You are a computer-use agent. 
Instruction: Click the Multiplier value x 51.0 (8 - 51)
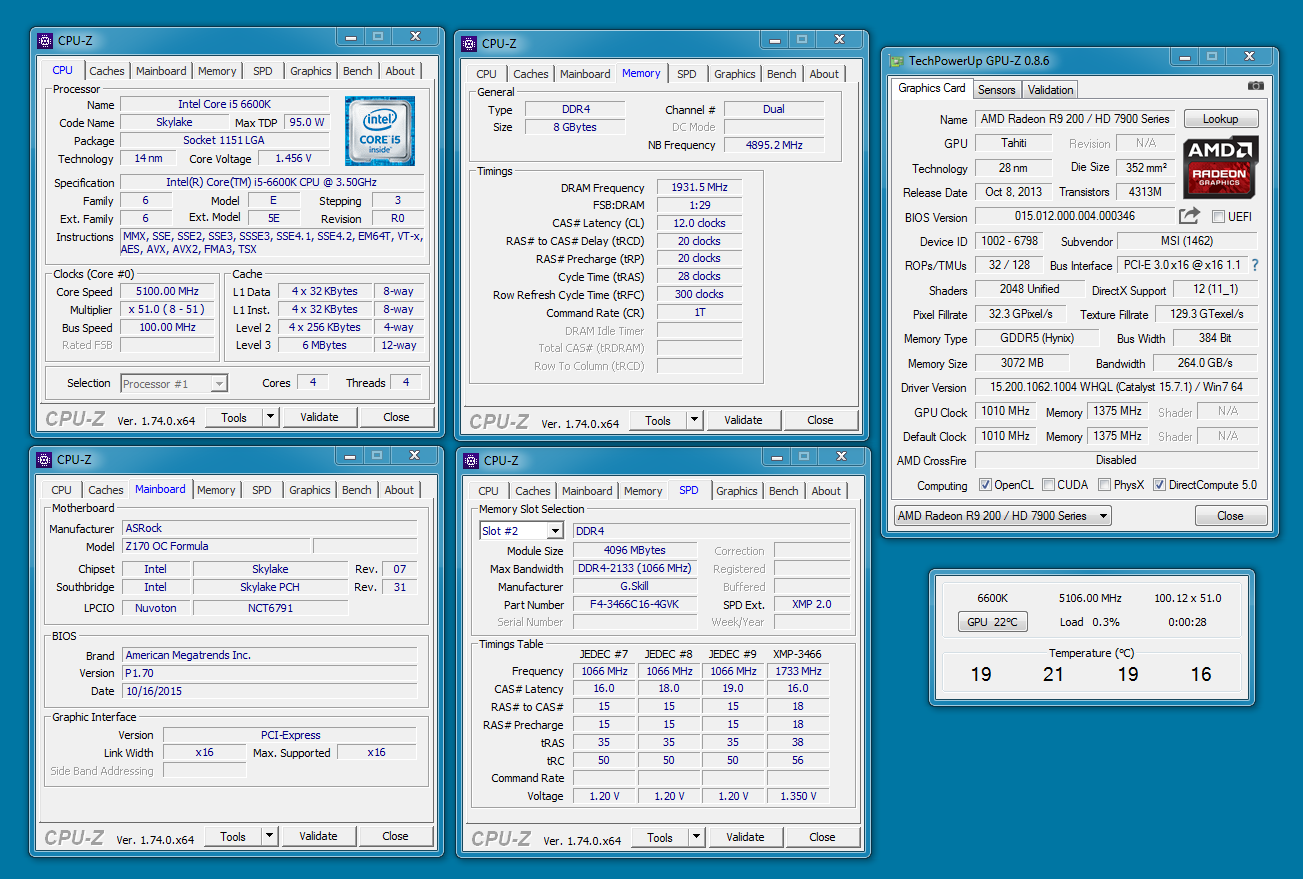(168, 310)
